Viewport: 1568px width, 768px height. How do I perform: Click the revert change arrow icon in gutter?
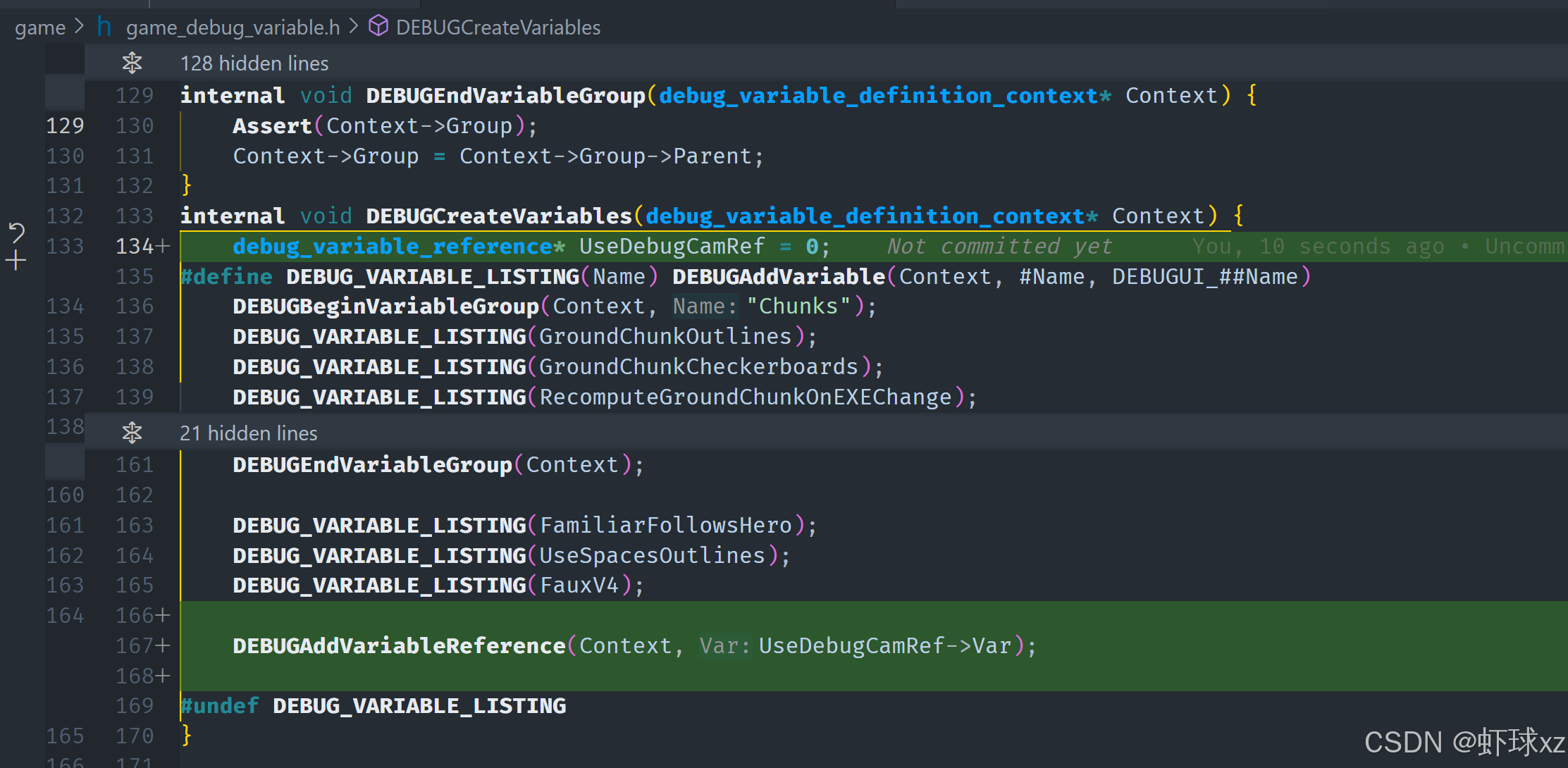click(x=16, y=232)
